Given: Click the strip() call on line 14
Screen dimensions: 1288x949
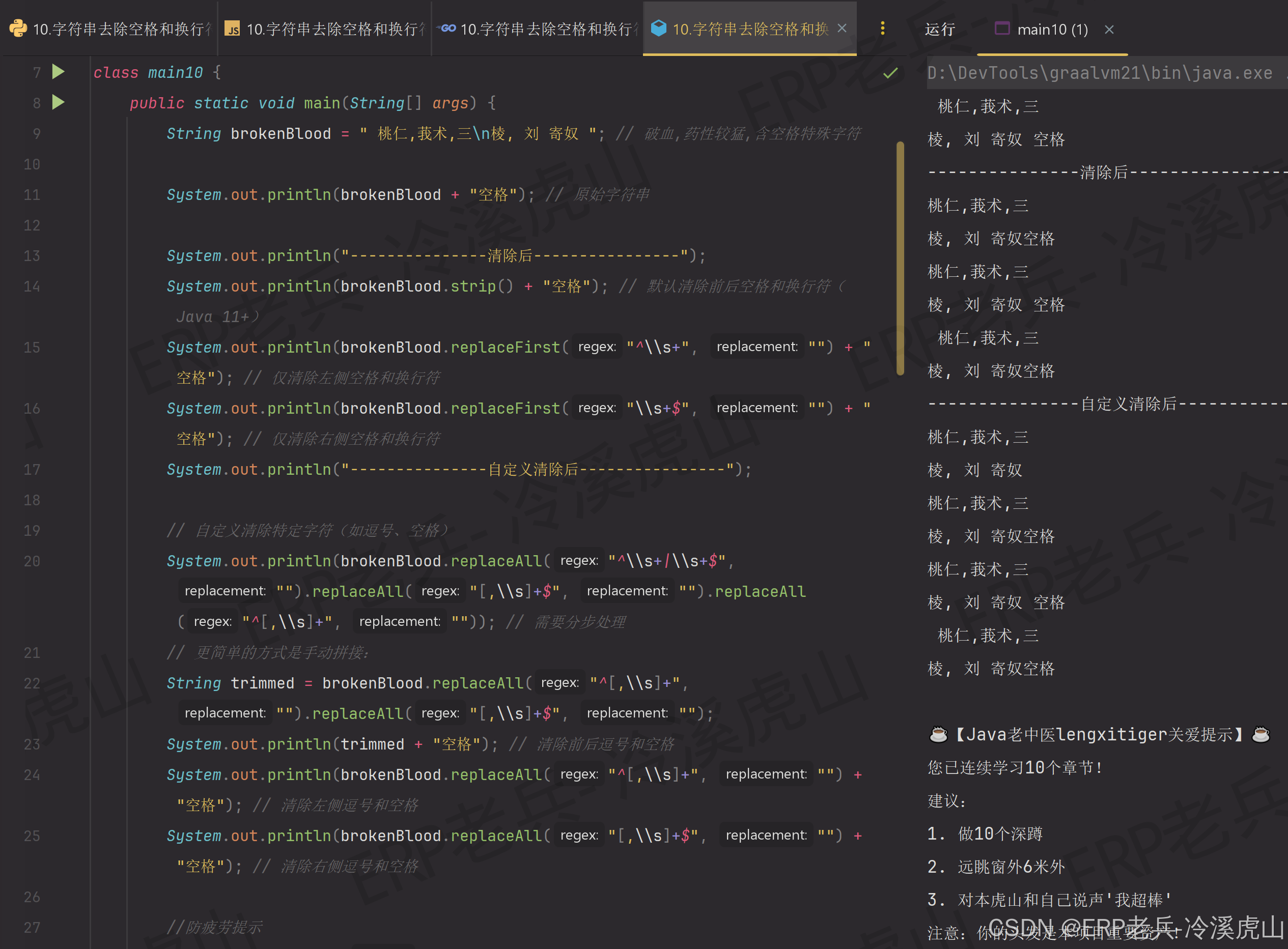Looking at the screenshot, I should point(482,286).
